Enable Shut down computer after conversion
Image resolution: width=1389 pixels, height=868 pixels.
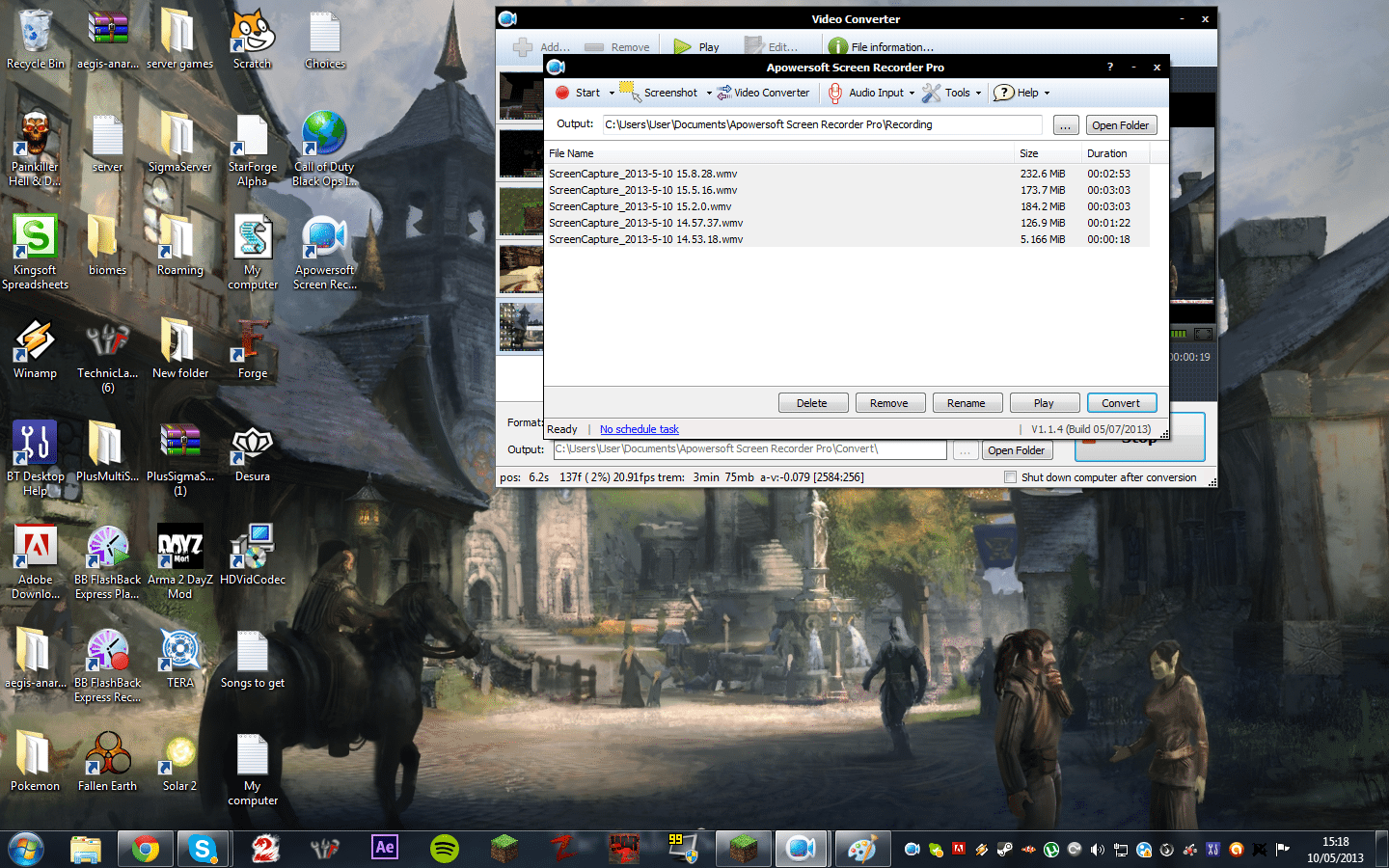1010,477
